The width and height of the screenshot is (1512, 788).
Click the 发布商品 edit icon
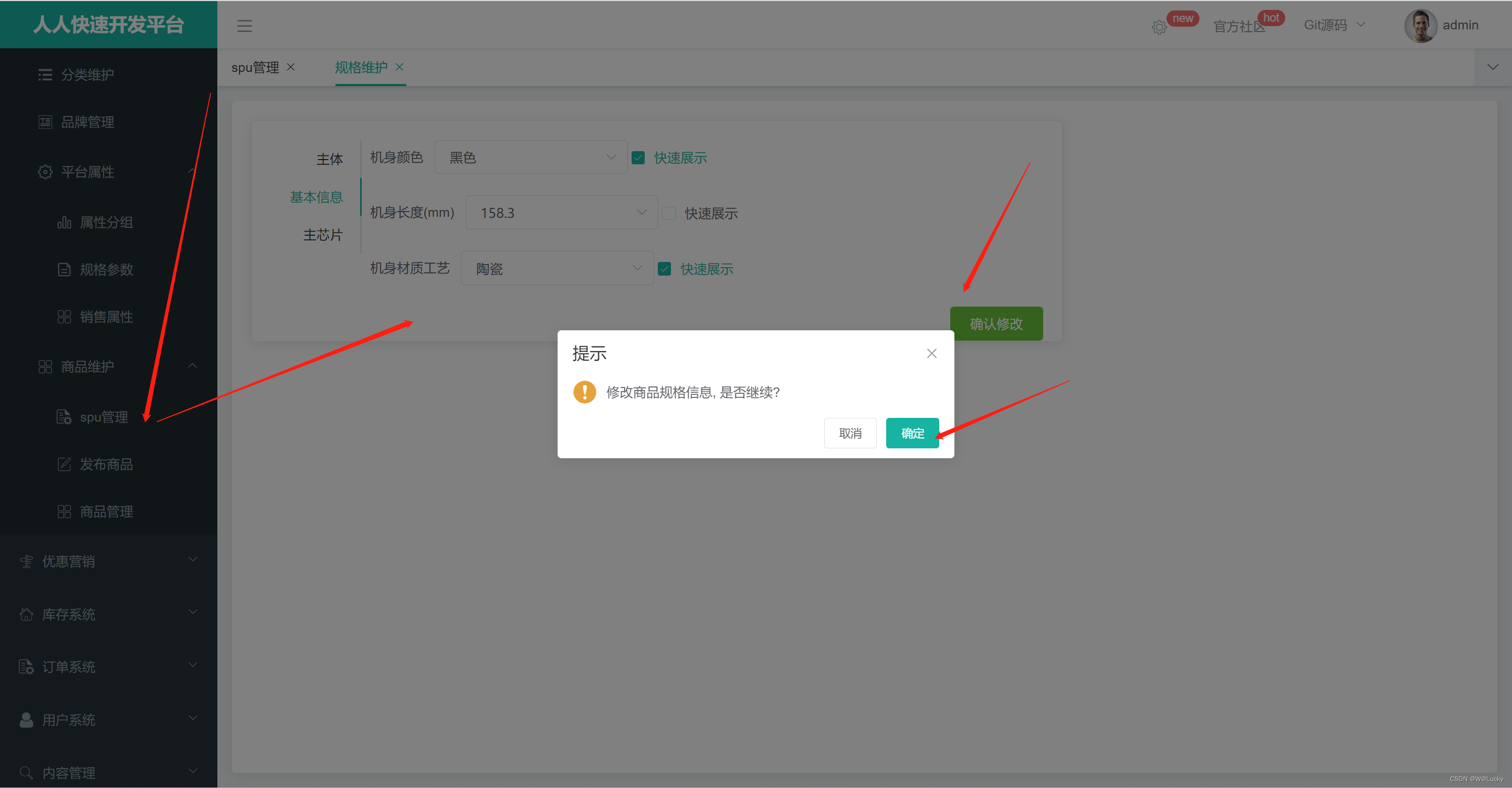64,464
